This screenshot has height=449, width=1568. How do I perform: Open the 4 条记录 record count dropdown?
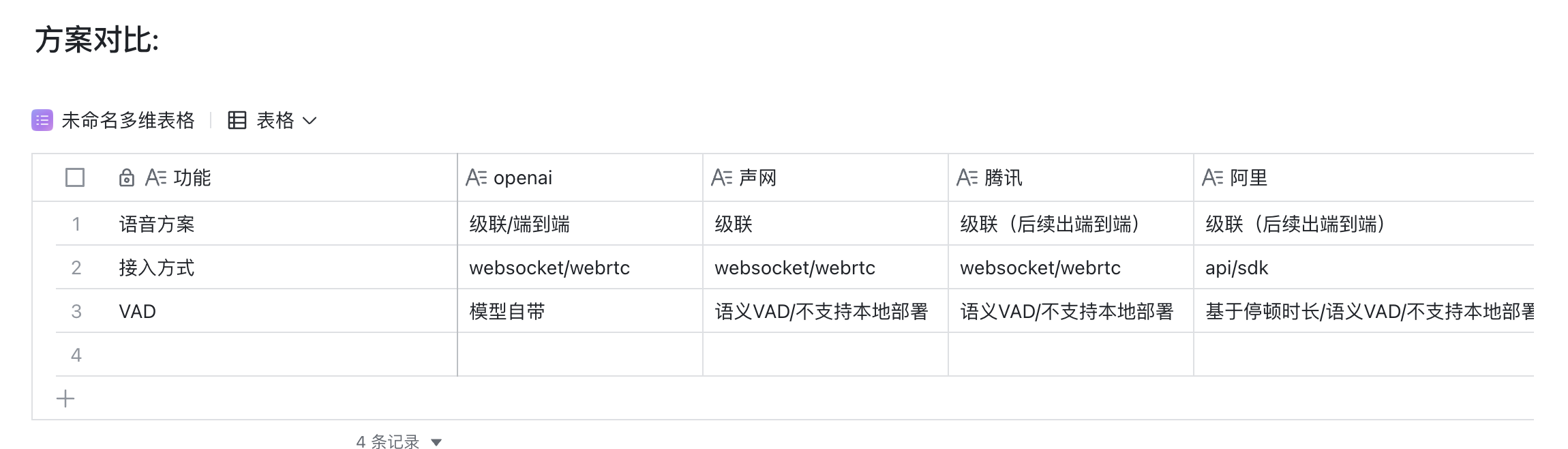pyautogui.click(x=399, y=442)
